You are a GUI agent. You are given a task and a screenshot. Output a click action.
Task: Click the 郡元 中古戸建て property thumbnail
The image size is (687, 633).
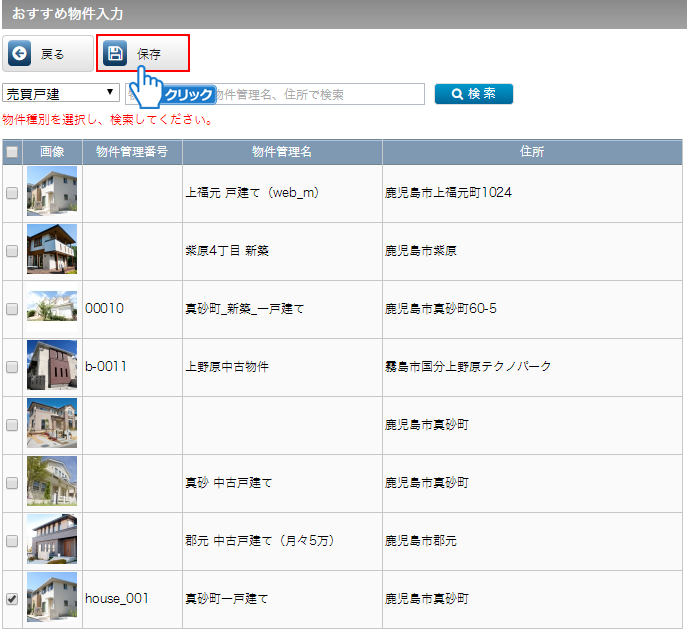click(x=51, y=540)
